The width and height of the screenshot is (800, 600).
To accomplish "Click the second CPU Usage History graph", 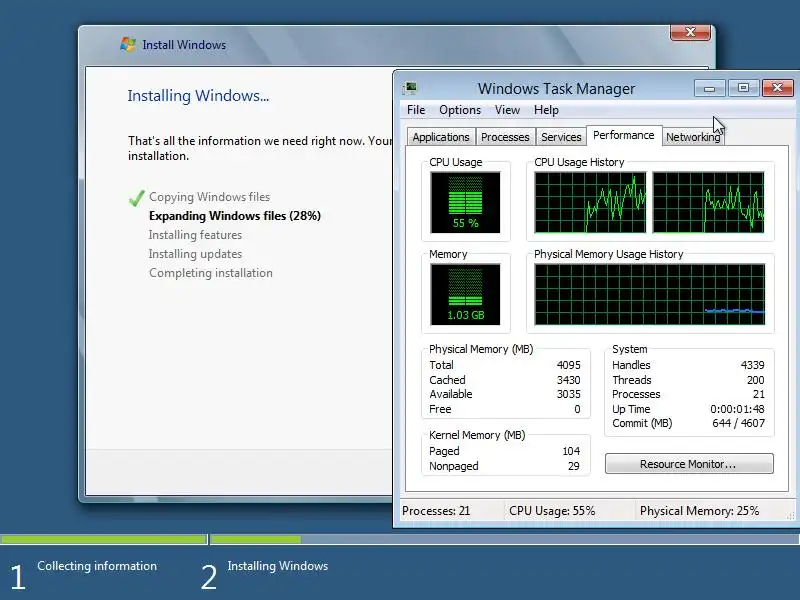I will (708, 203).
